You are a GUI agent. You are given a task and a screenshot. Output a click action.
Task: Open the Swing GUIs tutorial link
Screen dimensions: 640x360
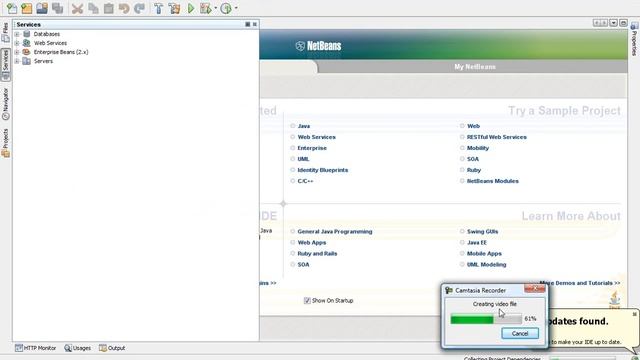pos(482,231)
